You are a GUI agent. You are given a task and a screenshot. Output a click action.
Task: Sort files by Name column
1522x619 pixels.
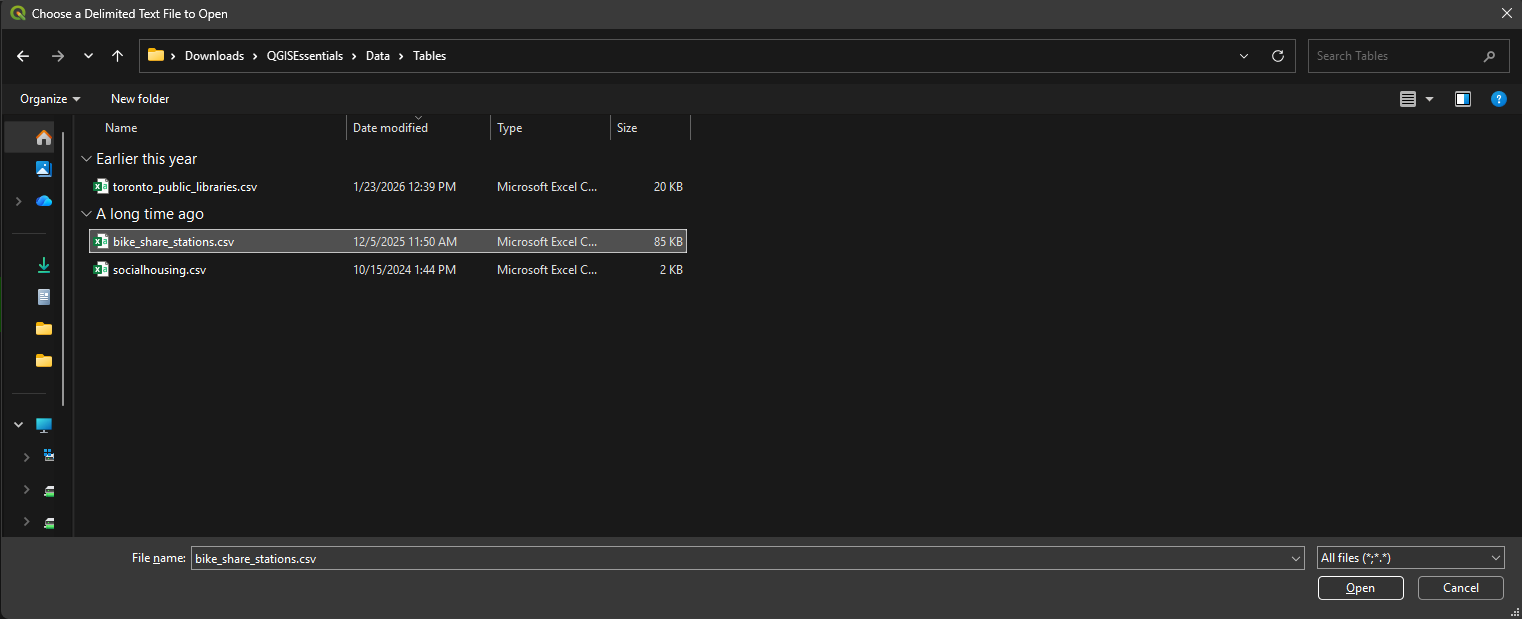point(121,128)
